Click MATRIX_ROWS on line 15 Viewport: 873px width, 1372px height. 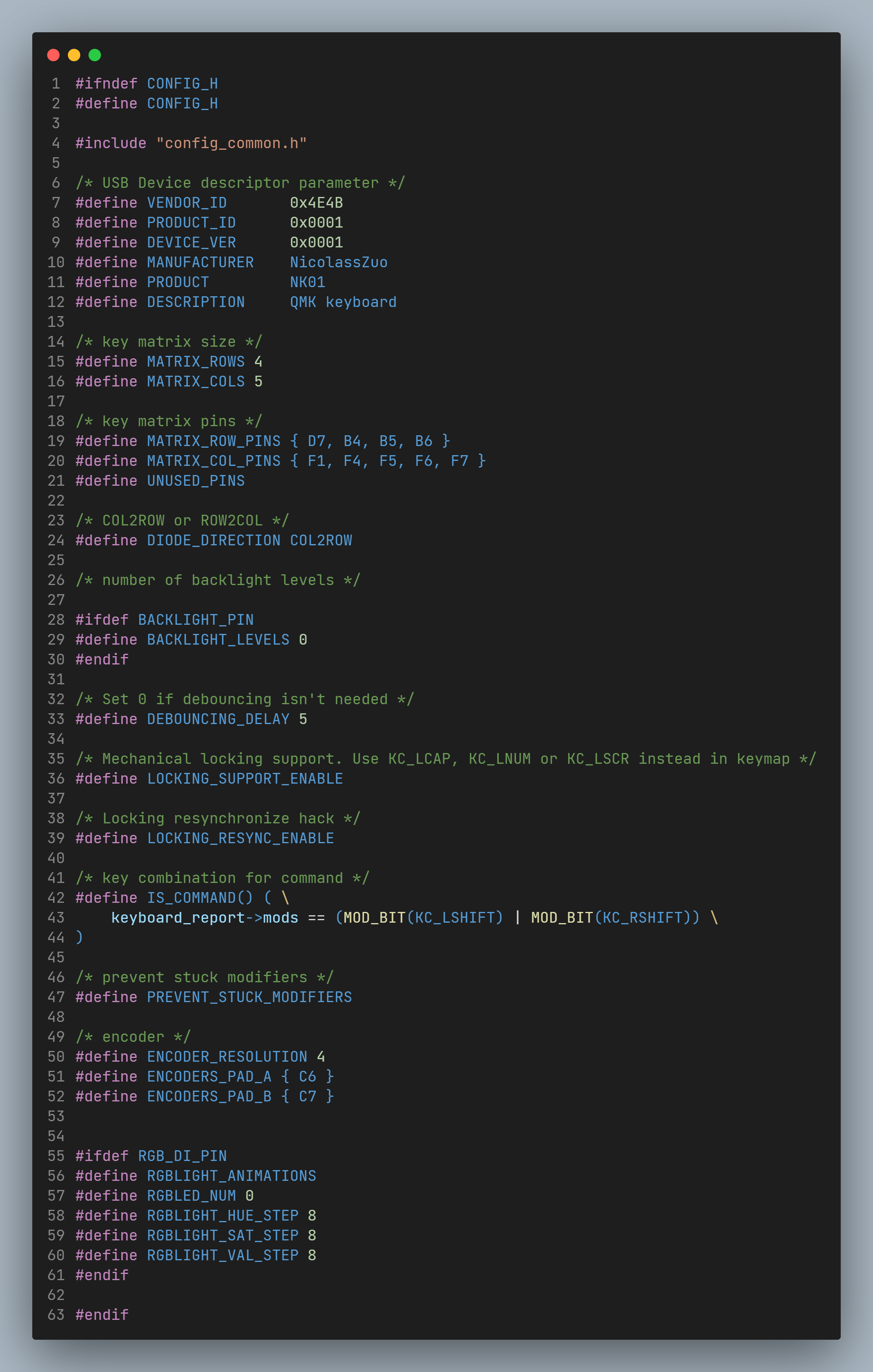pos(195,362)
